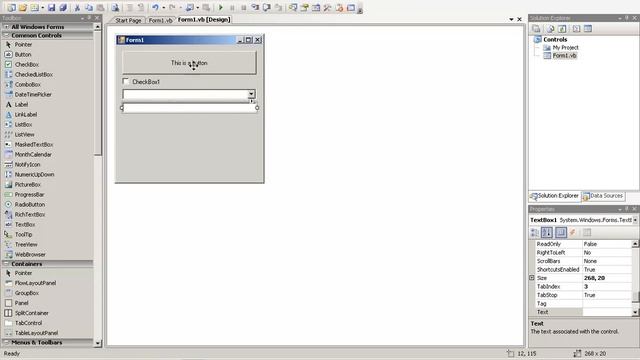Open the Data Sources tab
Viewport: 640px width, 360px height.
602,196
